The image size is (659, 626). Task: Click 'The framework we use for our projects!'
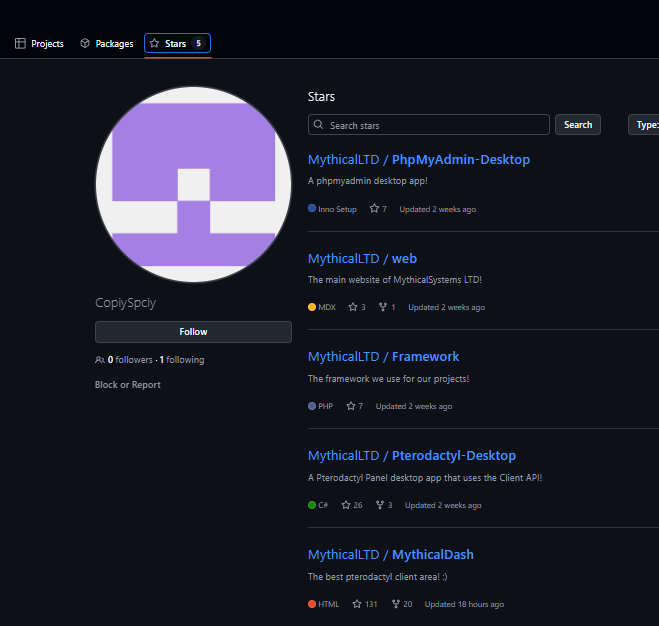(x=388, y=379)
